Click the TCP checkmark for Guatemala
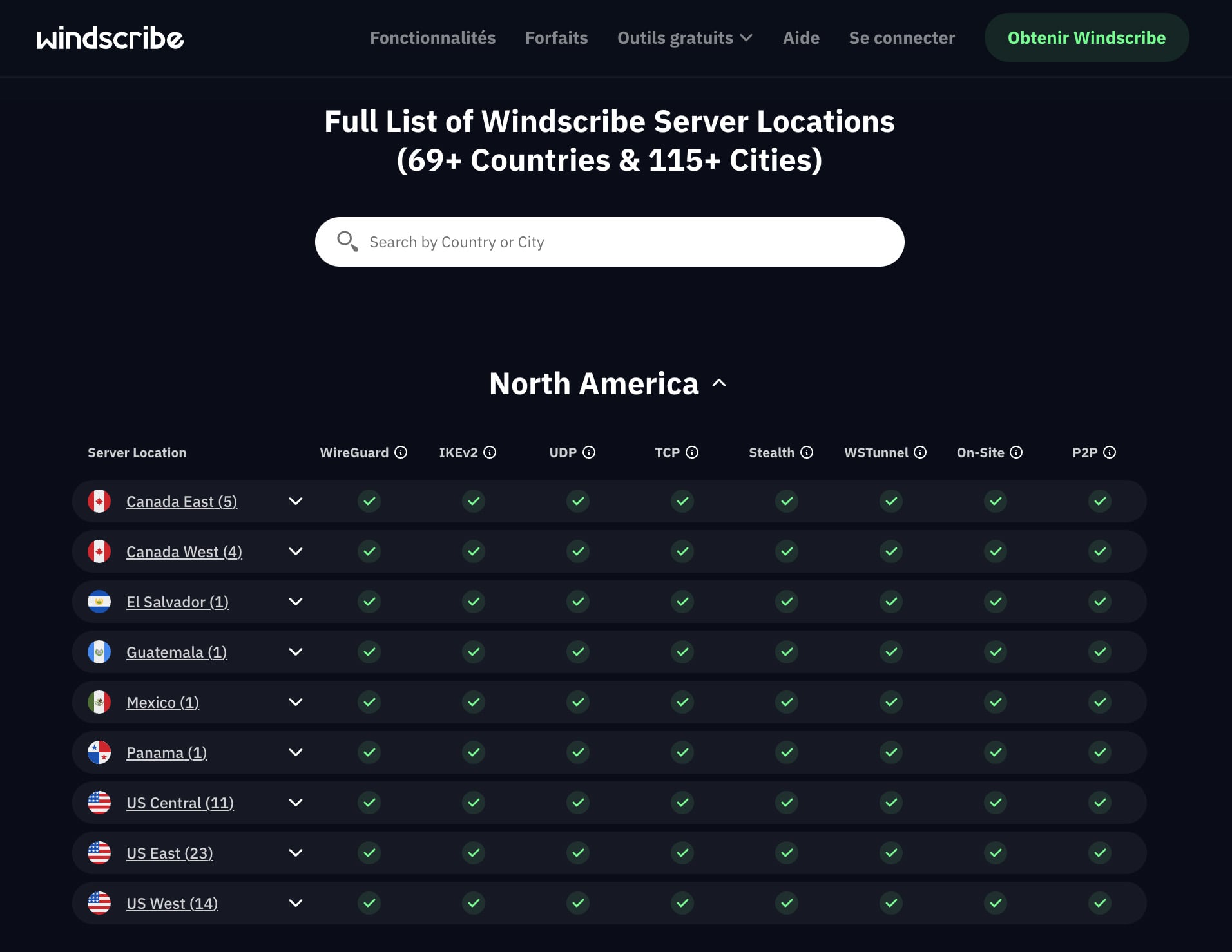The height and width of the screenshot is (952, 1232). [x=682, y=652]
